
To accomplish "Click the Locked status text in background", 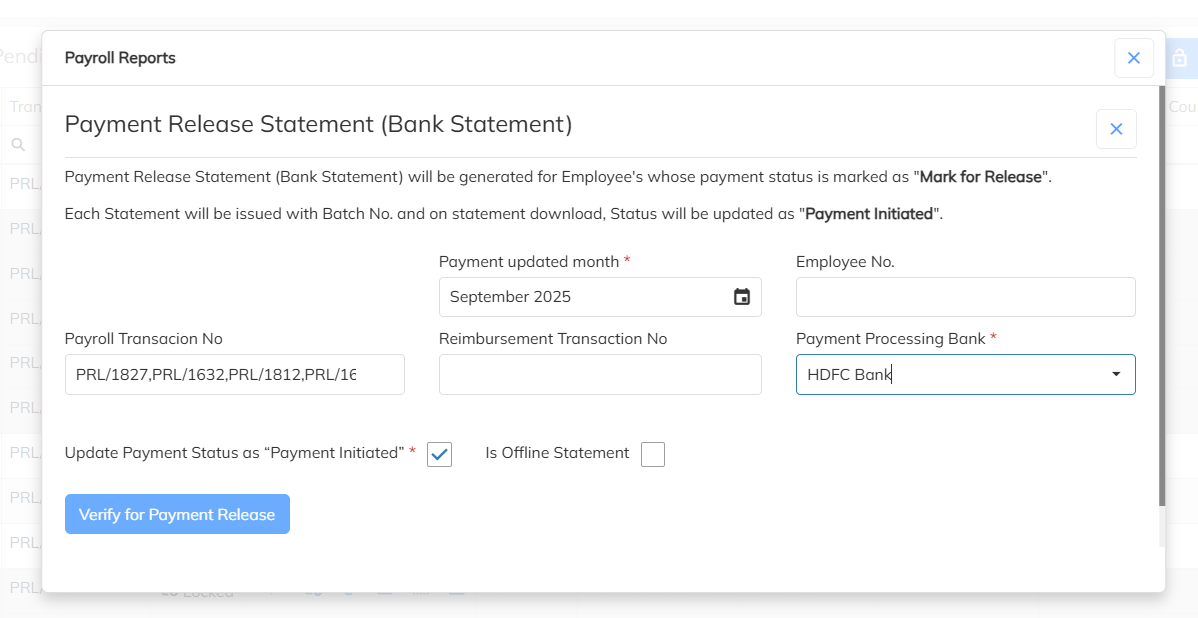I will coord(206,593).
